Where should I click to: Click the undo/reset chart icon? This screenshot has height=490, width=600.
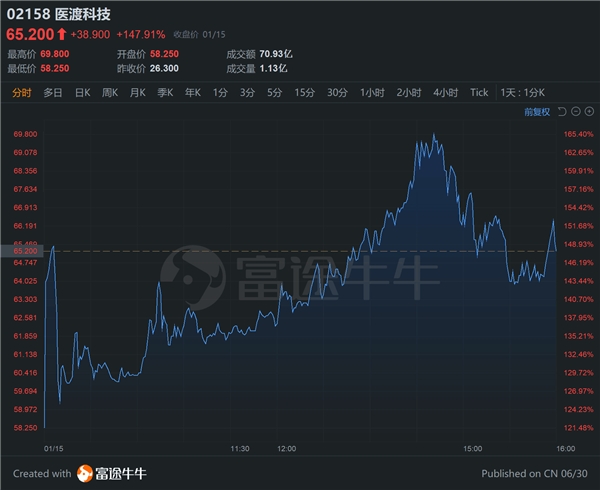point(562,112)
